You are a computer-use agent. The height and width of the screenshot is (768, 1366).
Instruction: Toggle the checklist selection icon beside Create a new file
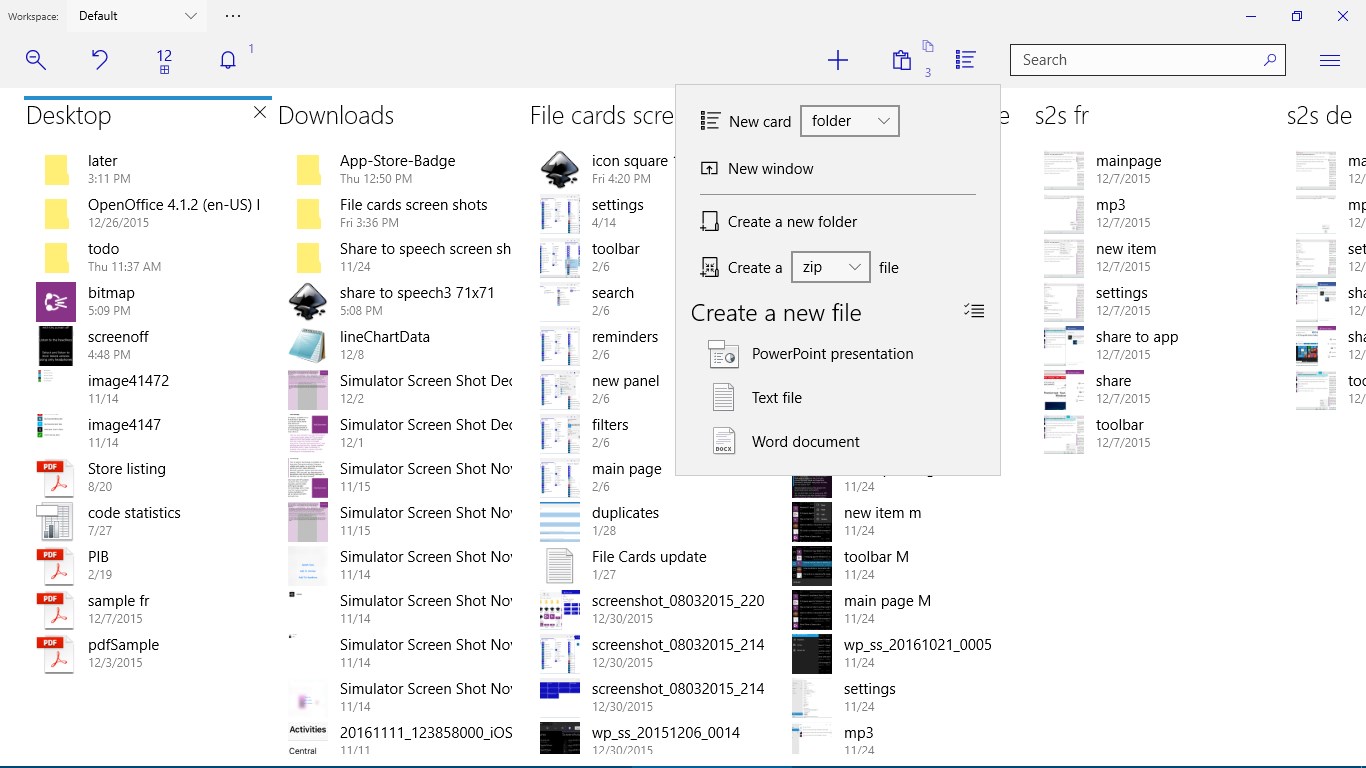(x=974, y=311)
